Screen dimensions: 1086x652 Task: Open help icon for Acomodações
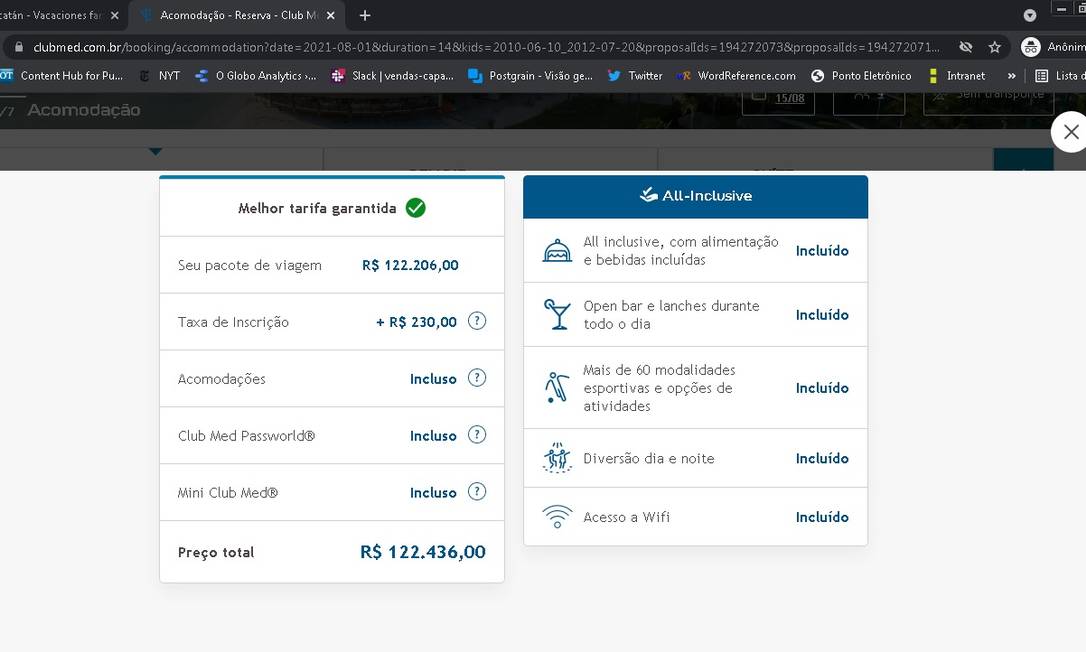[x=477, y=378]
